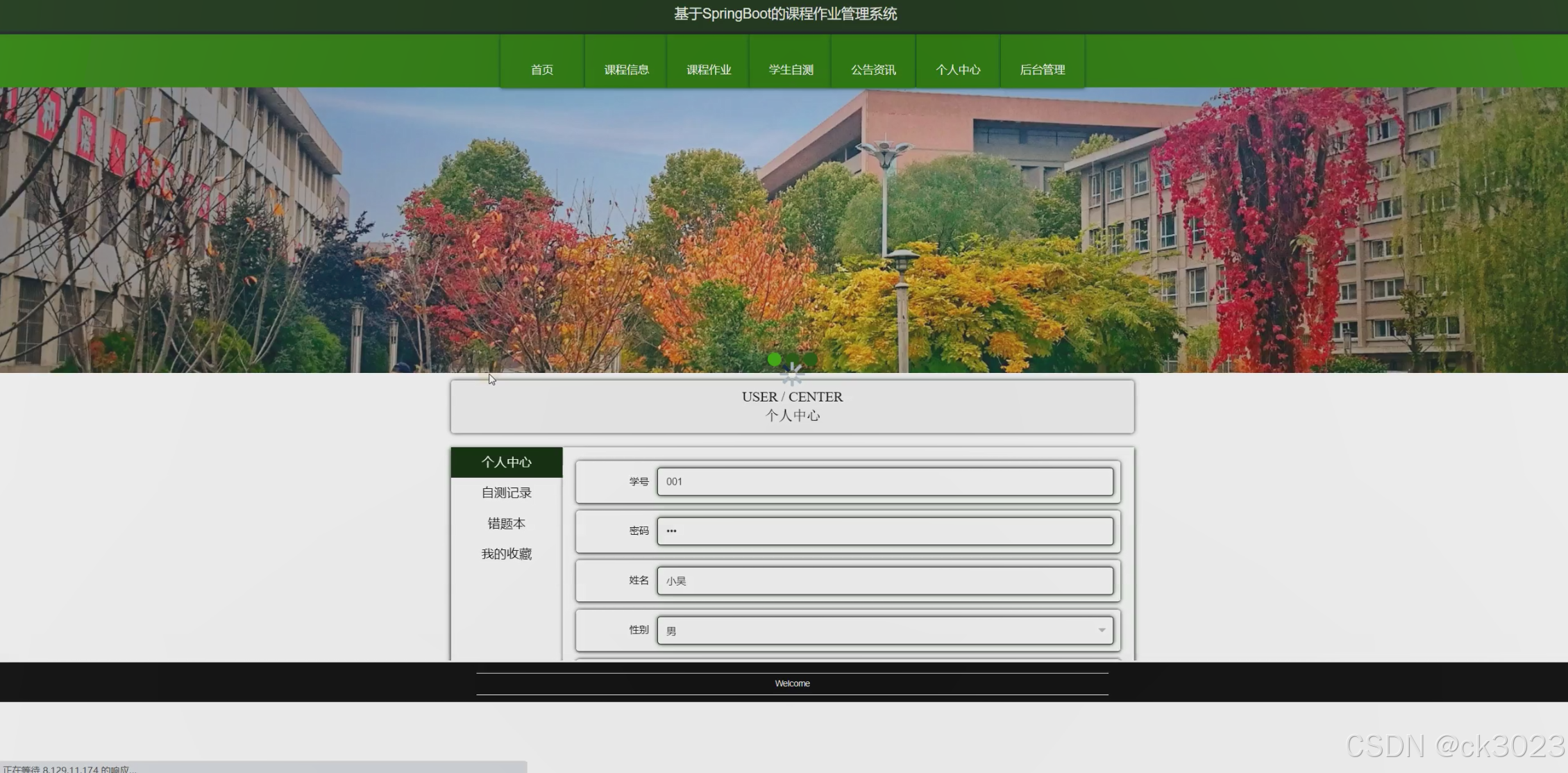Open 错题本 in sidebar
Image resolution: width=1568 pixels, height=773 pixels.
[x=507, y=524]
